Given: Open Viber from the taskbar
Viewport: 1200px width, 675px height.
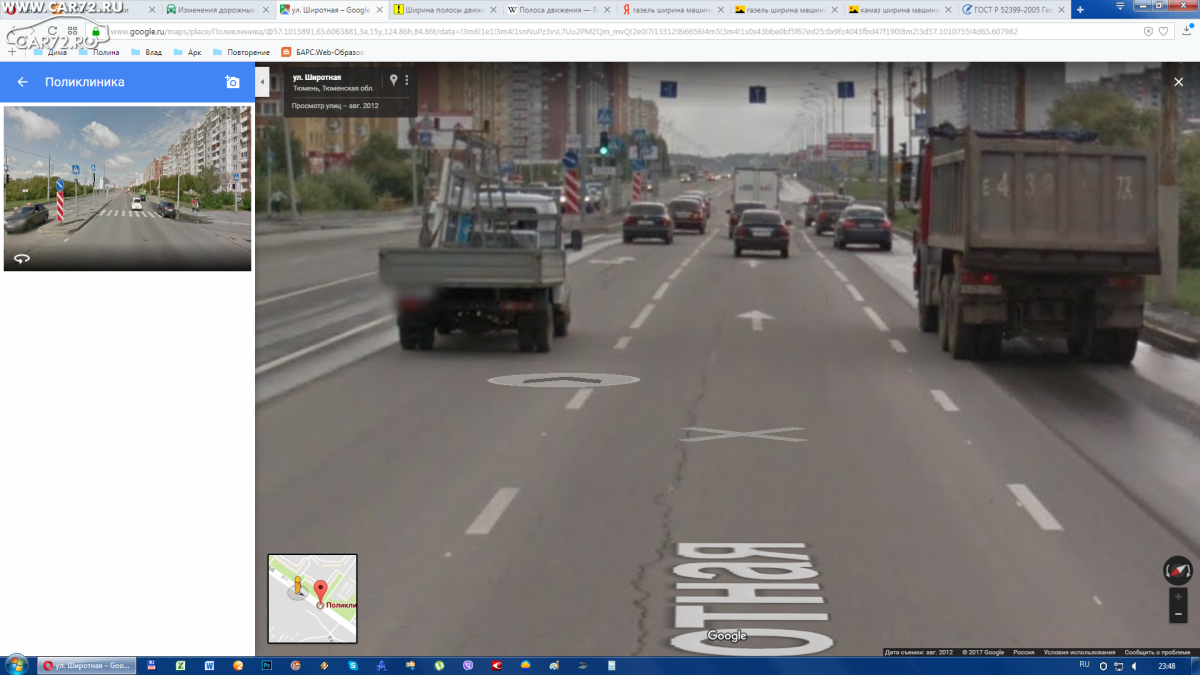Looking at the screenshot, I should click(x=469, y=665).
